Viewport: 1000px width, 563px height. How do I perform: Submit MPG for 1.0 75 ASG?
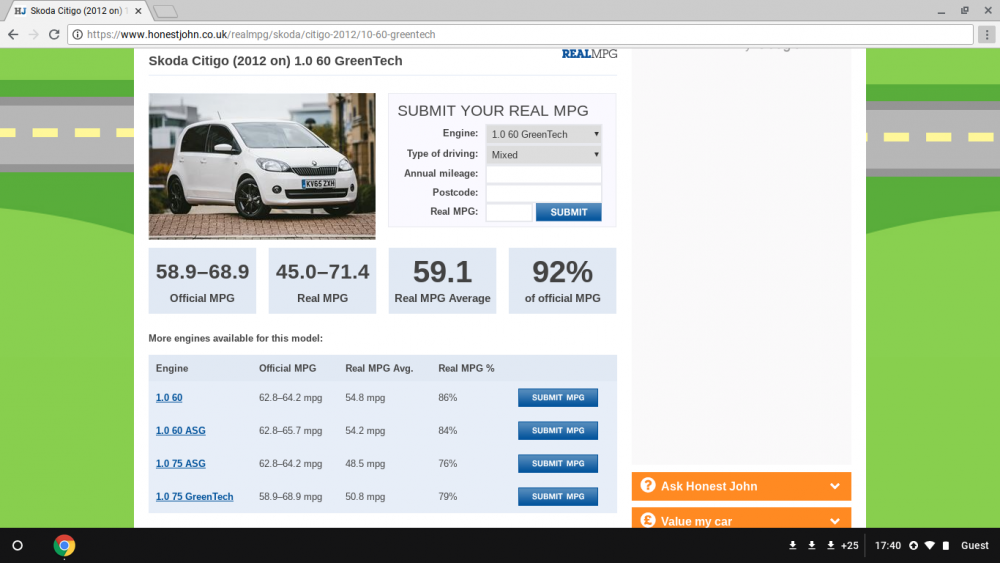(557, 464)
